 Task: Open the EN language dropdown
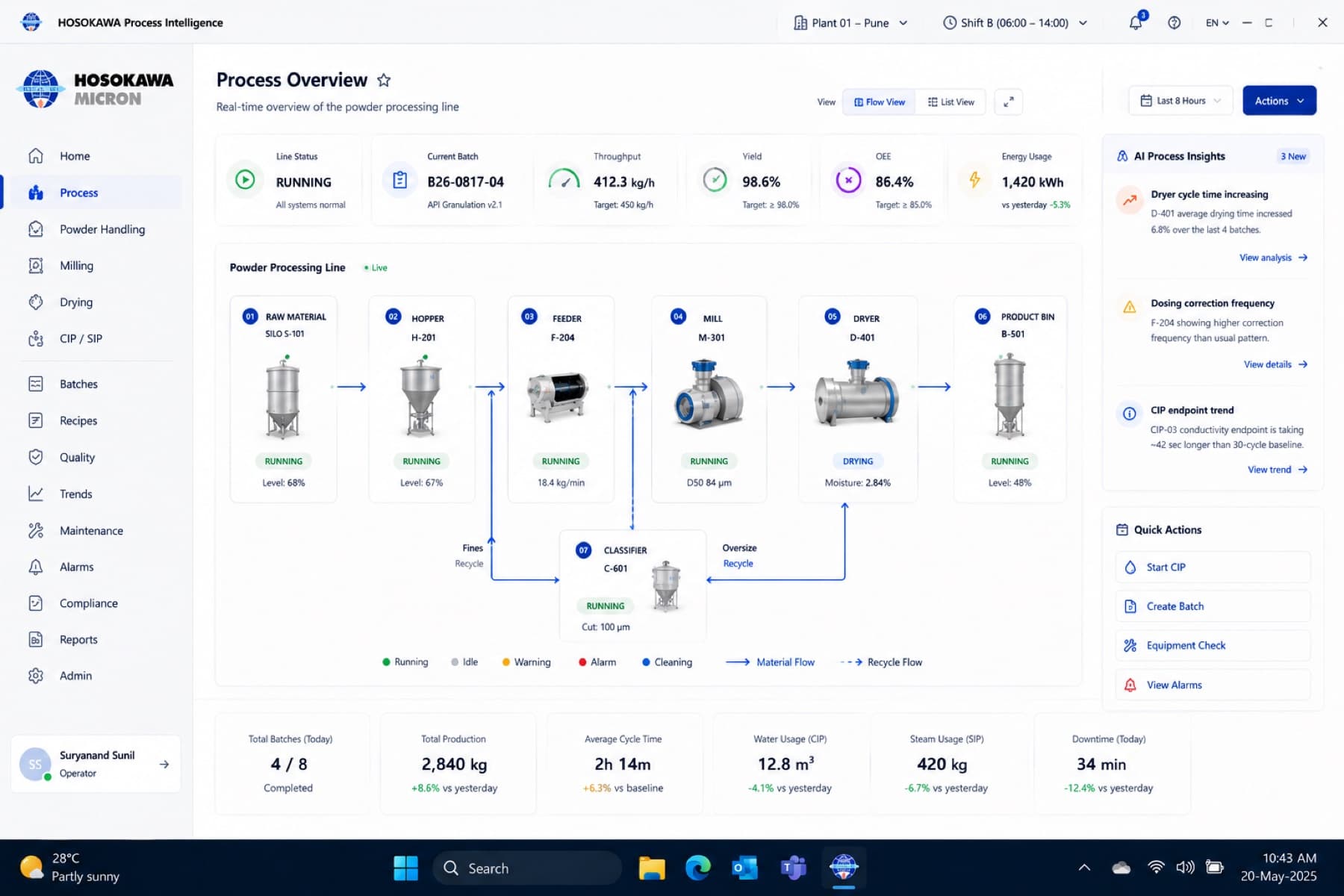[1217, 22]
